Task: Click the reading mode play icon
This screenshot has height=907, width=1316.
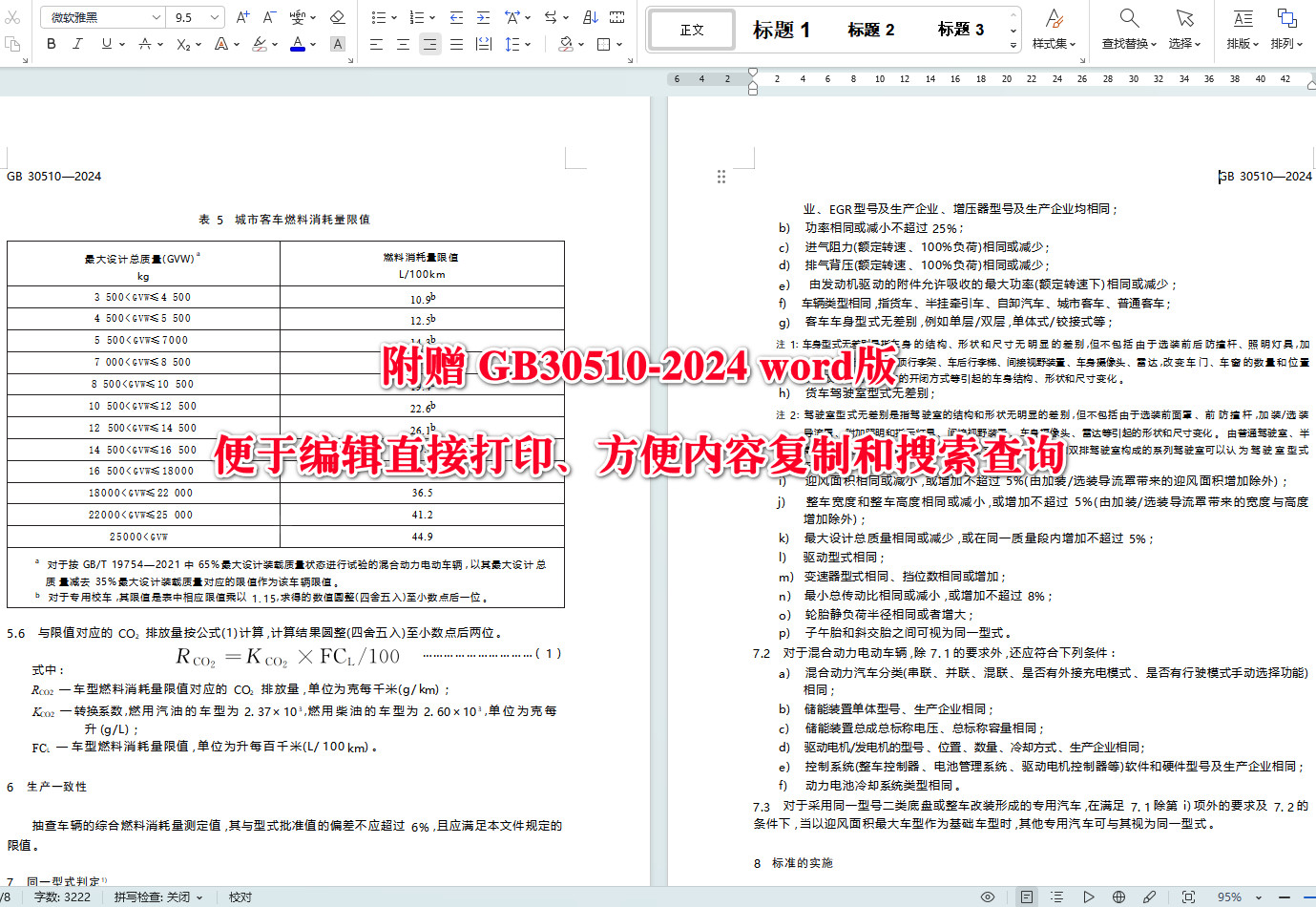Action: point(1088,896)
